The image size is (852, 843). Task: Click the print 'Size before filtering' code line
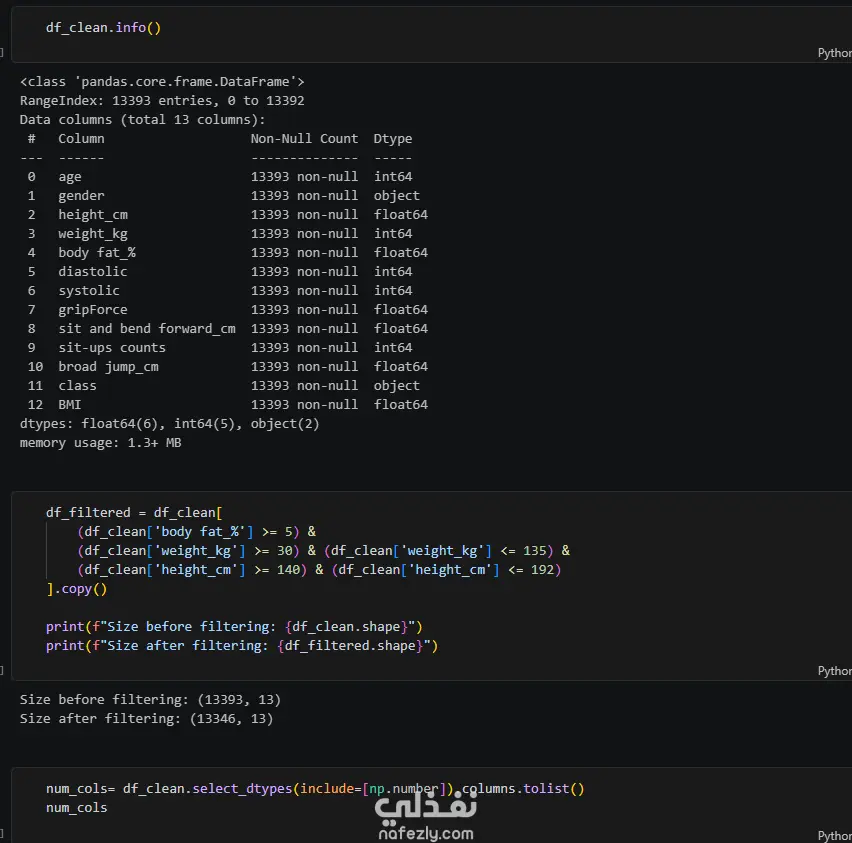[234, 627]
